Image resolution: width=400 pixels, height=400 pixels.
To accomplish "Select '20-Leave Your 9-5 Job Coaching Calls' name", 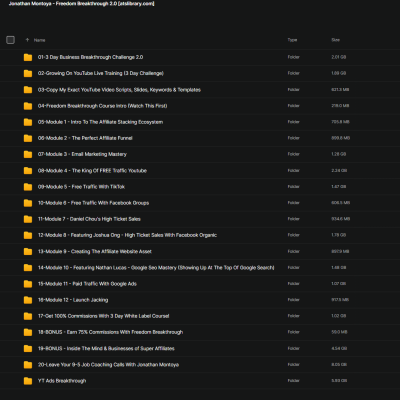I will click(108, 365).
